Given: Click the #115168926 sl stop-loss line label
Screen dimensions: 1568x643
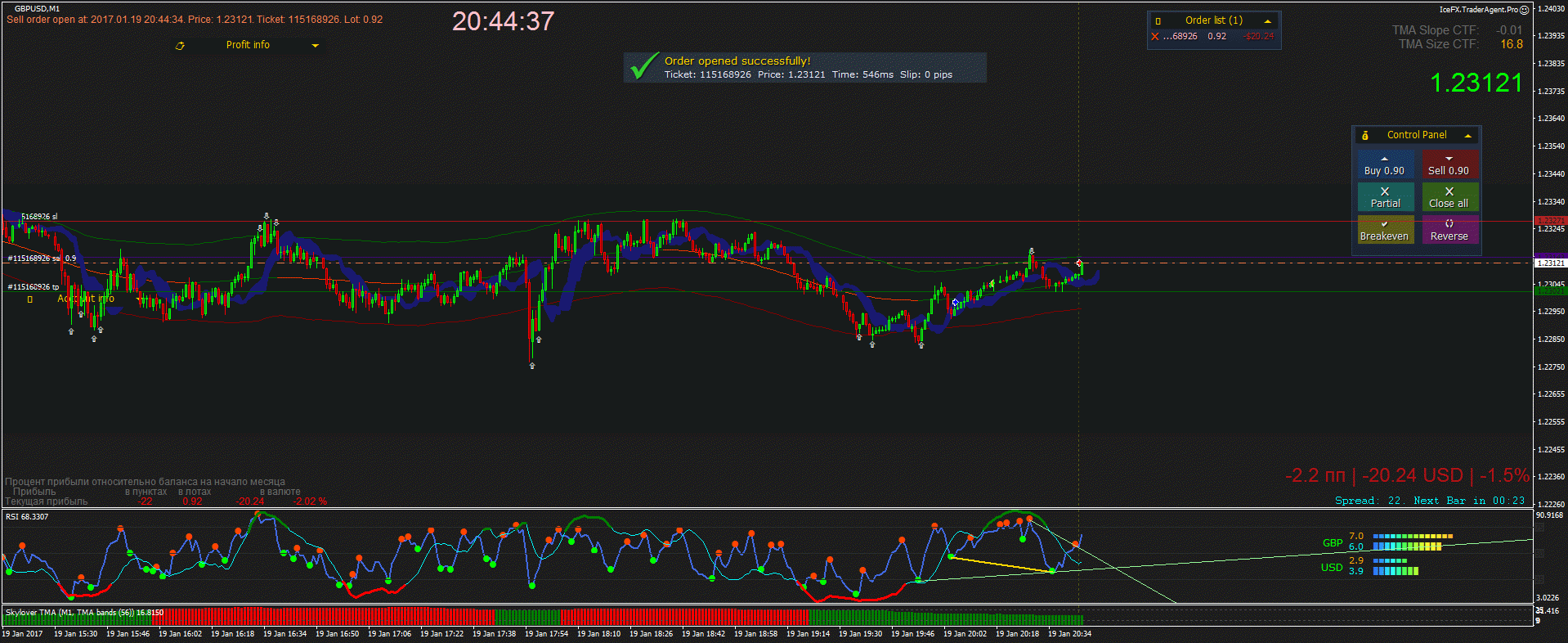Looking at the screenshot, I should 38,217.
